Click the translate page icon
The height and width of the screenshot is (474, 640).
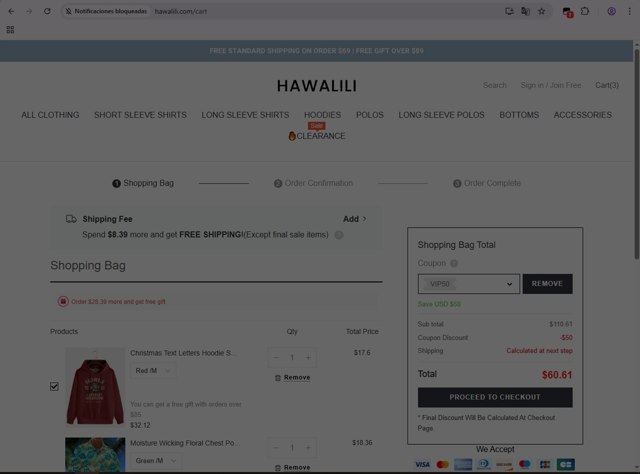coord(525,11)
